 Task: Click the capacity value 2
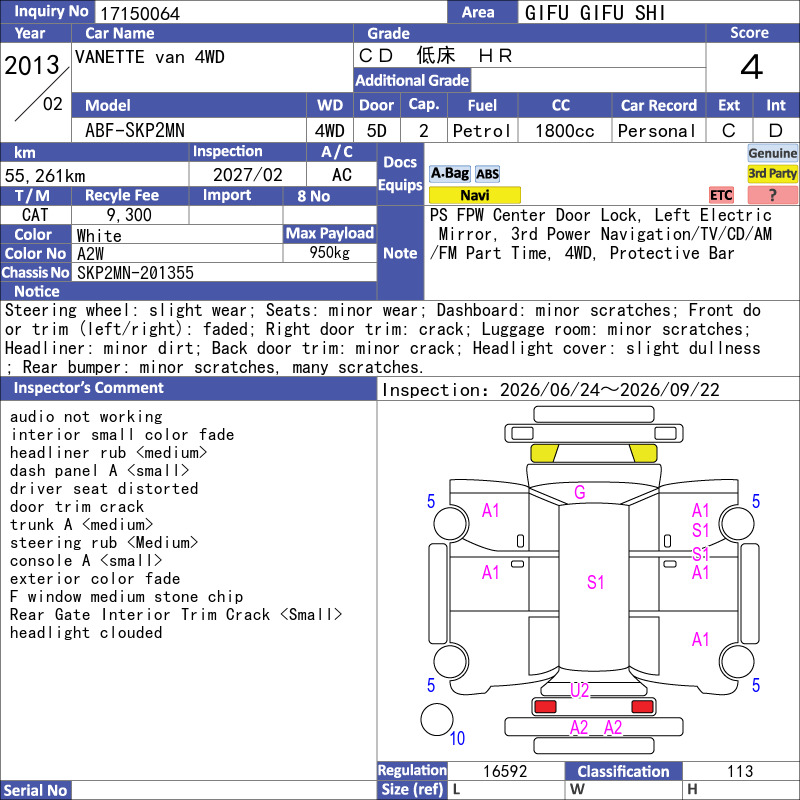coord(423,131)
